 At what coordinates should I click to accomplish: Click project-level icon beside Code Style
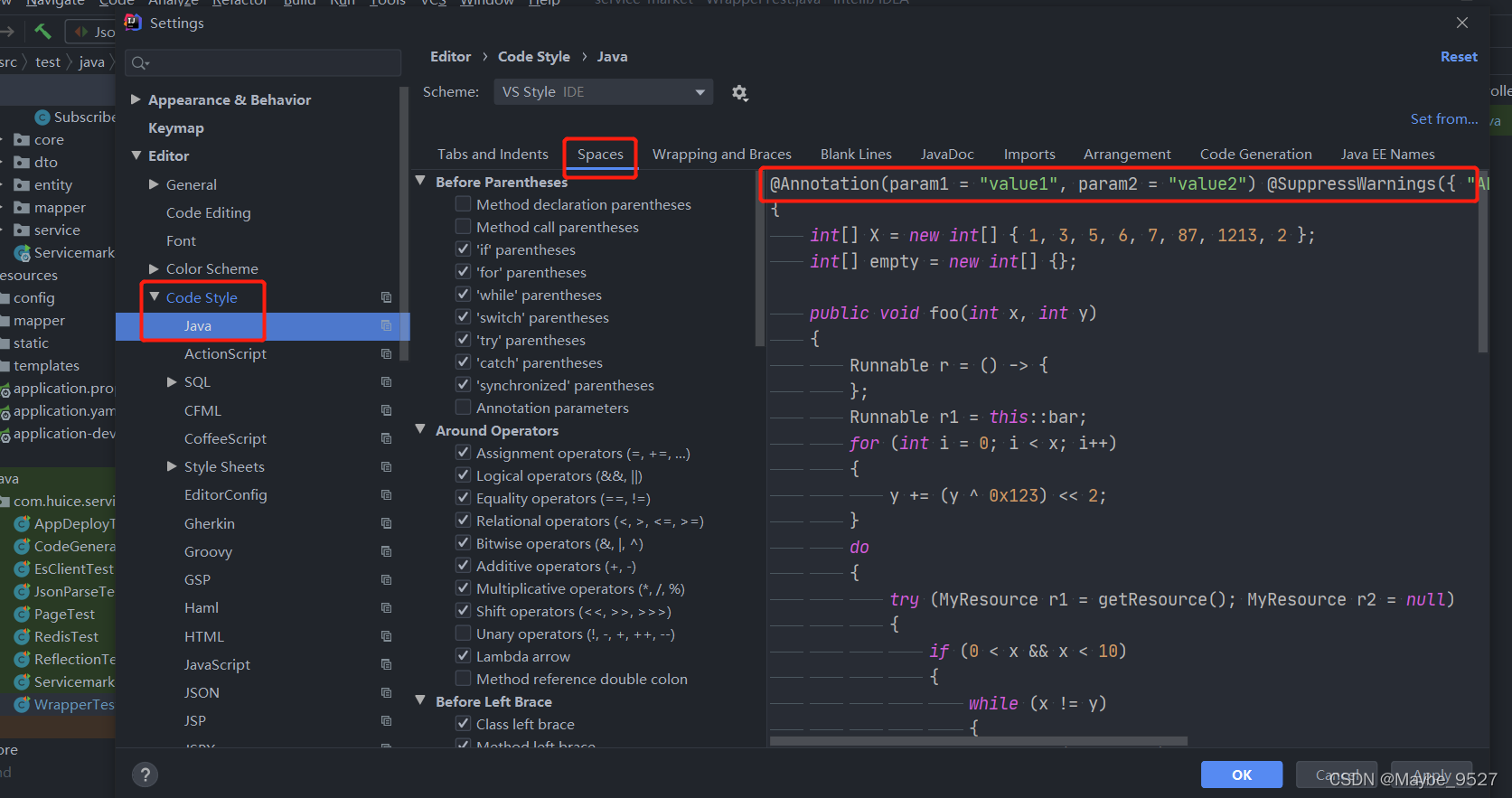386,297
